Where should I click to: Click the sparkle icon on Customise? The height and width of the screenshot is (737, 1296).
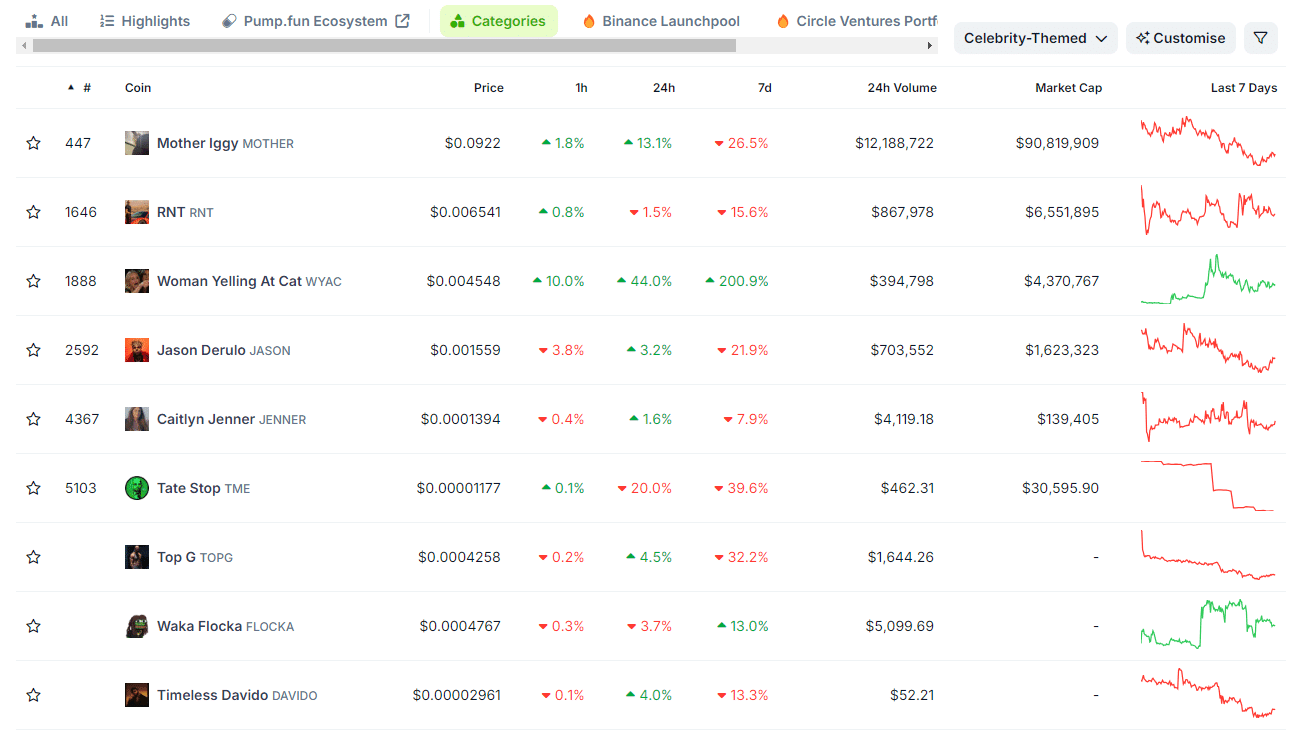pos(1143,38)
